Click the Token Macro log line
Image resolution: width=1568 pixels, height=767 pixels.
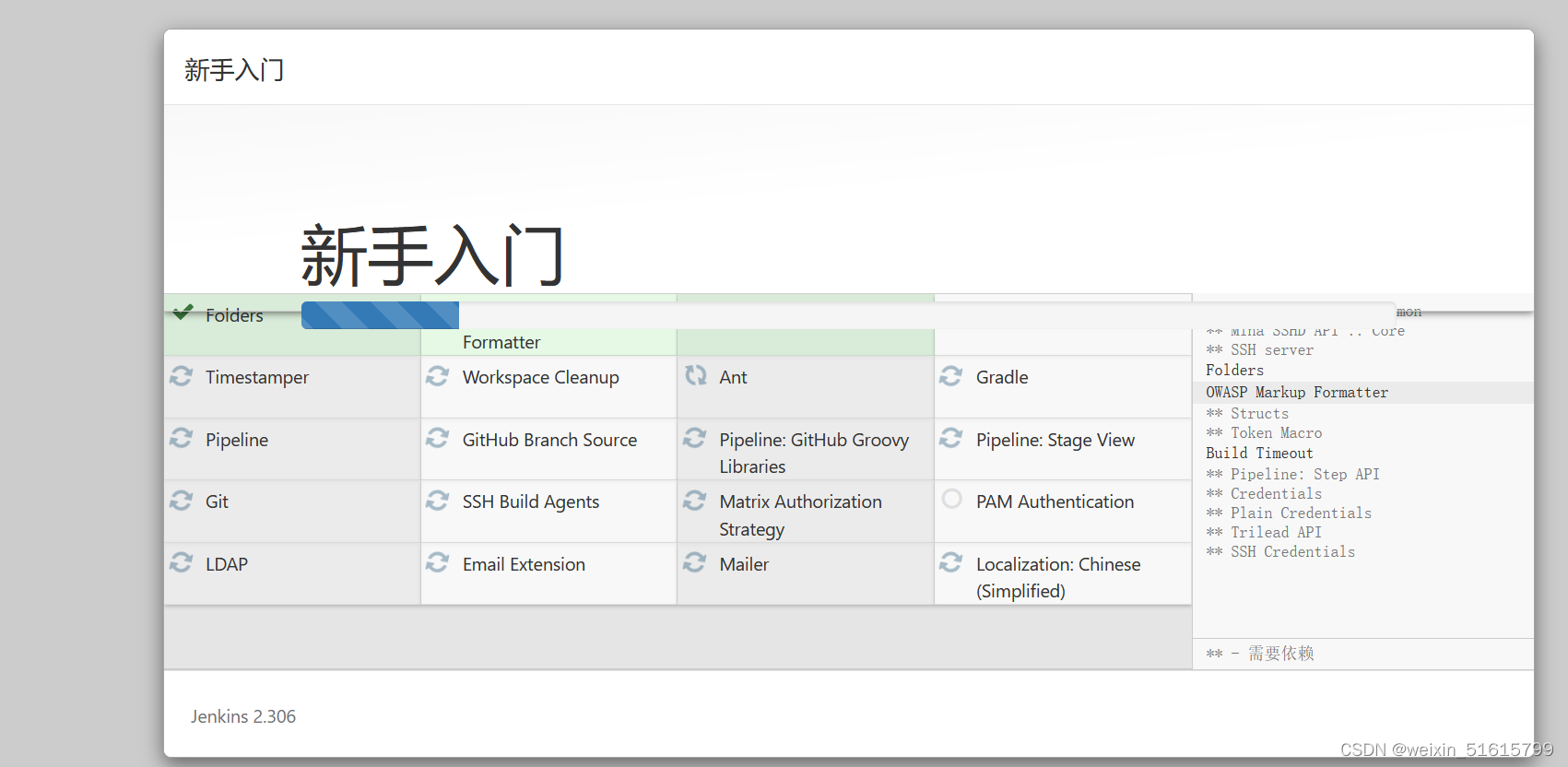point(1264,433)
